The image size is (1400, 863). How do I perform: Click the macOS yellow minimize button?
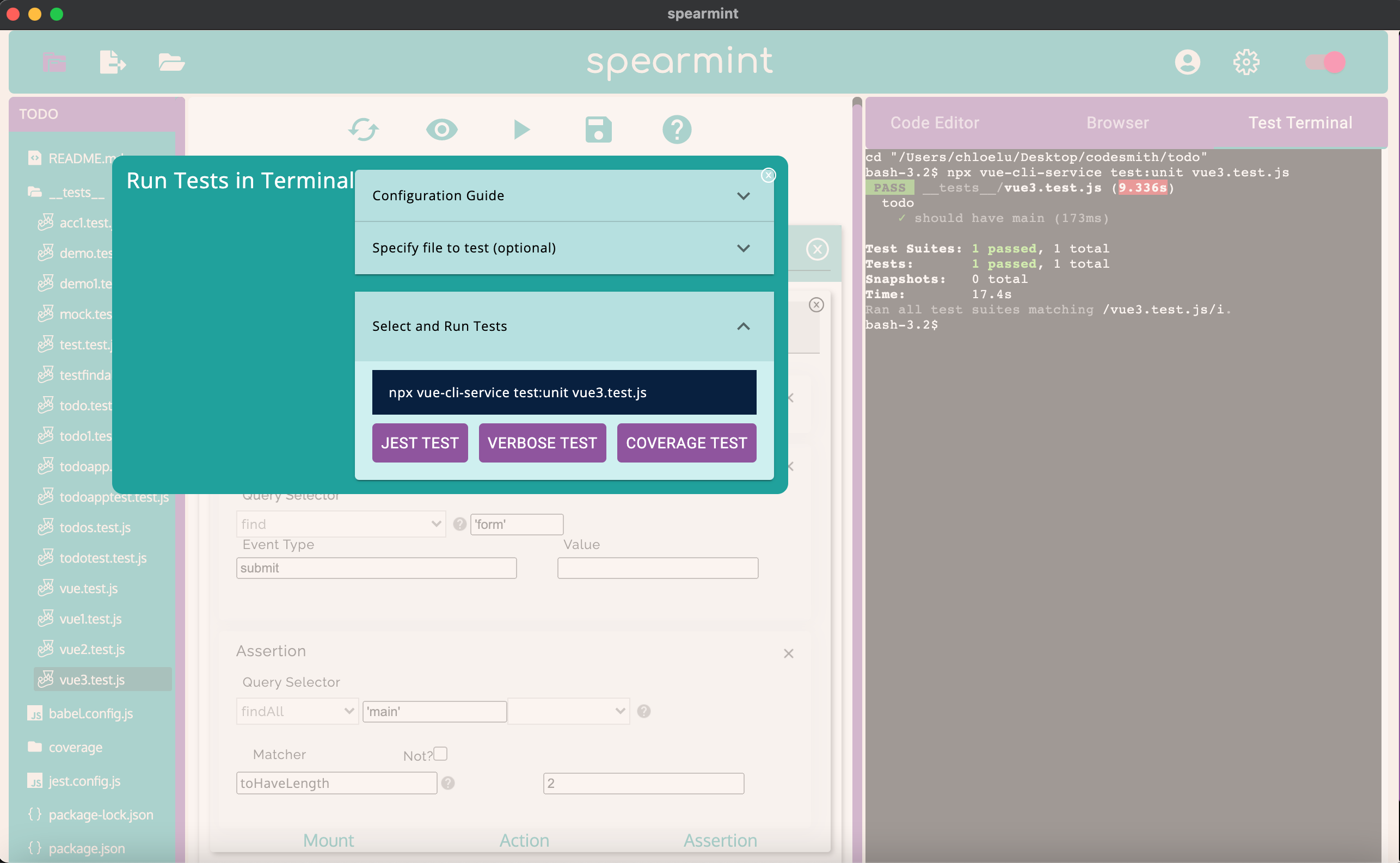click(x=35, y=14)
